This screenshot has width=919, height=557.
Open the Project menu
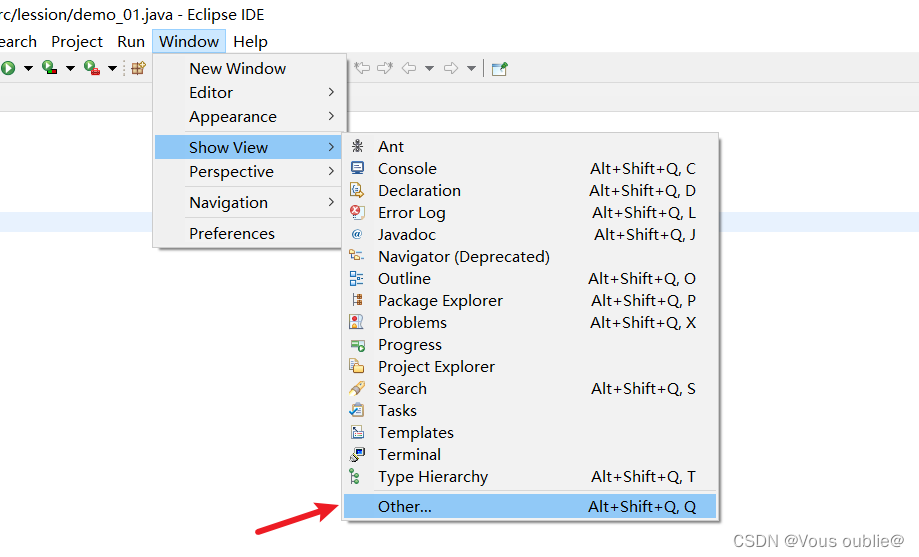click(x=77, y=42)
